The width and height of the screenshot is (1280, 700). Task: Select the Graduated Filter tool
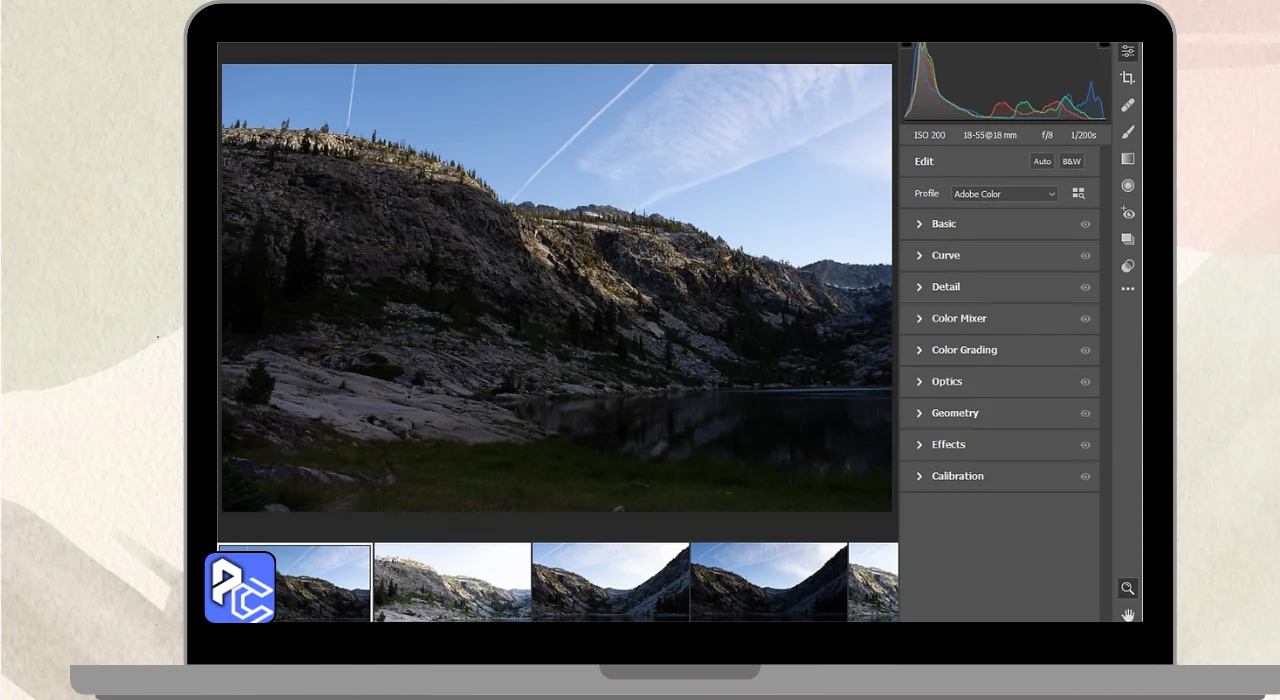tap(1128, 159)
